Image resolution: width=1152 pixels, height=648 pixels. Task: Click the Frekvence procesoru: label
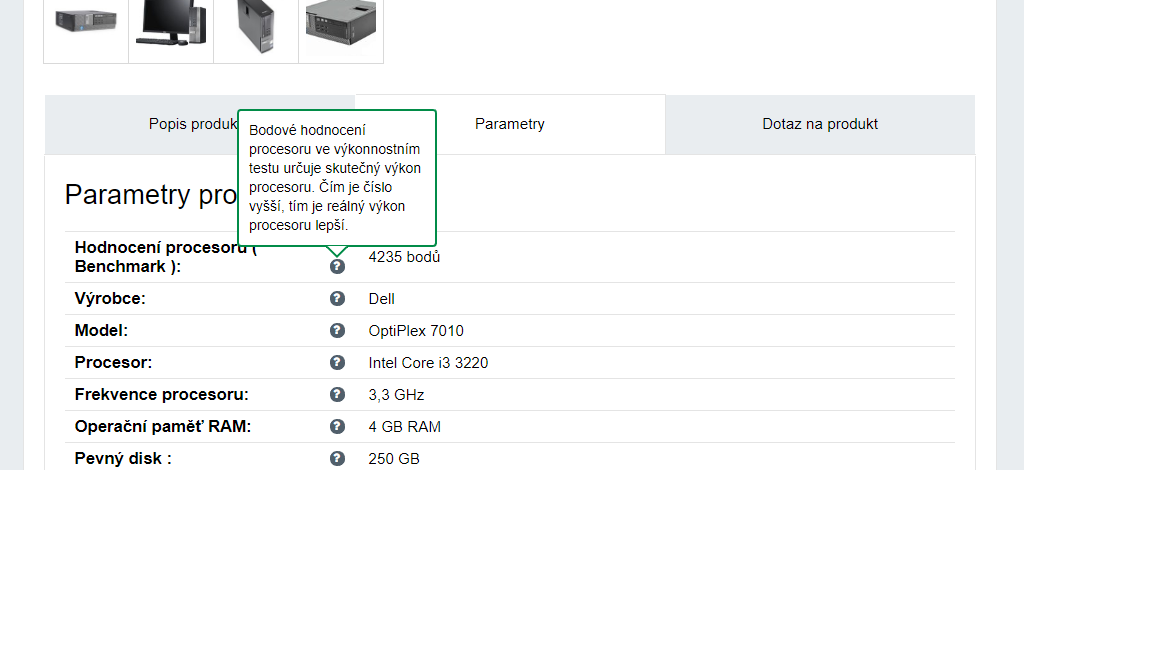tap(162, 395)
